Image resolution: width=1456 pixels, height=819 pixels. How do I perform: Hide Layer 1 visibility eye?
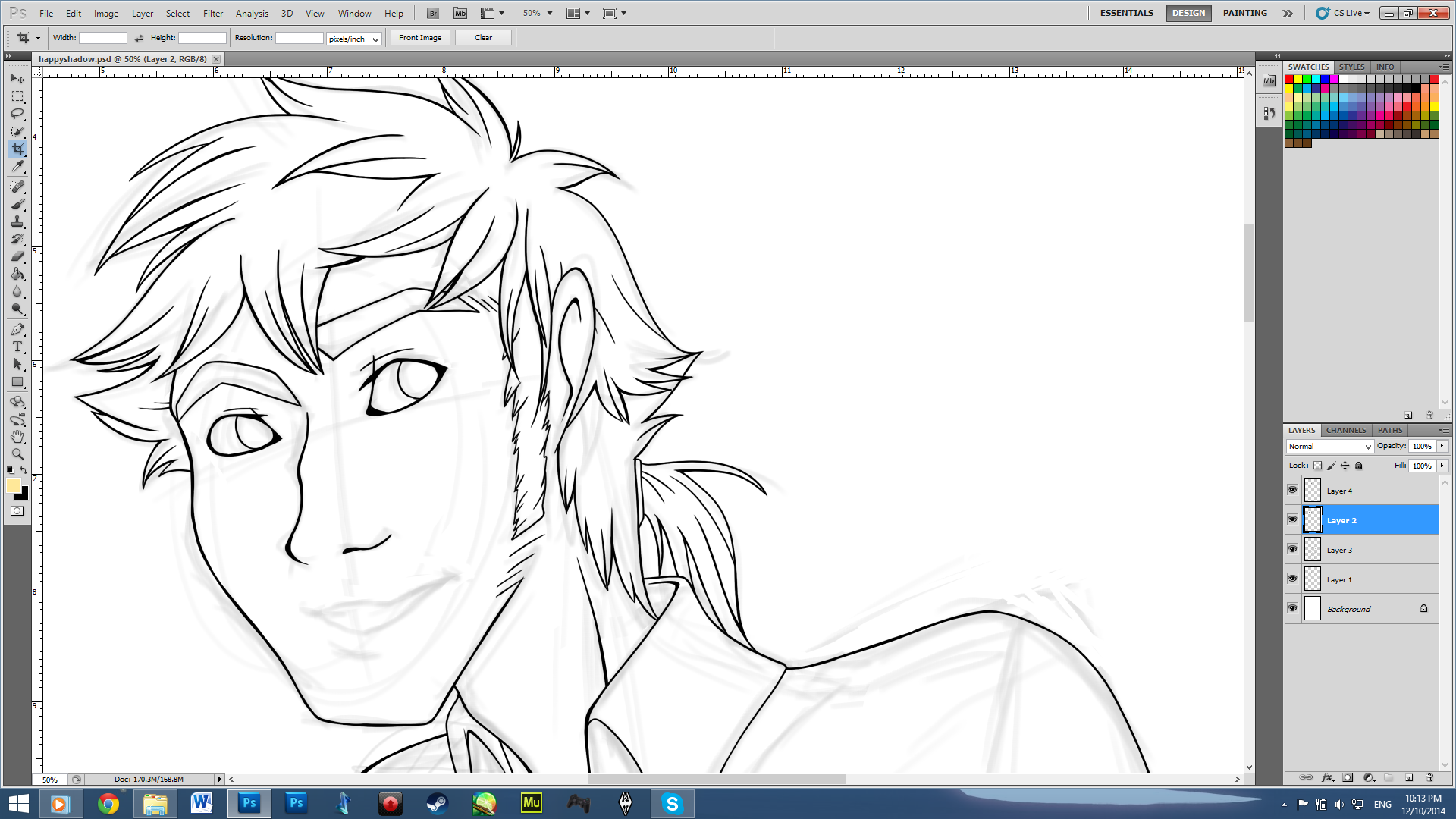tap(1292, 579)
